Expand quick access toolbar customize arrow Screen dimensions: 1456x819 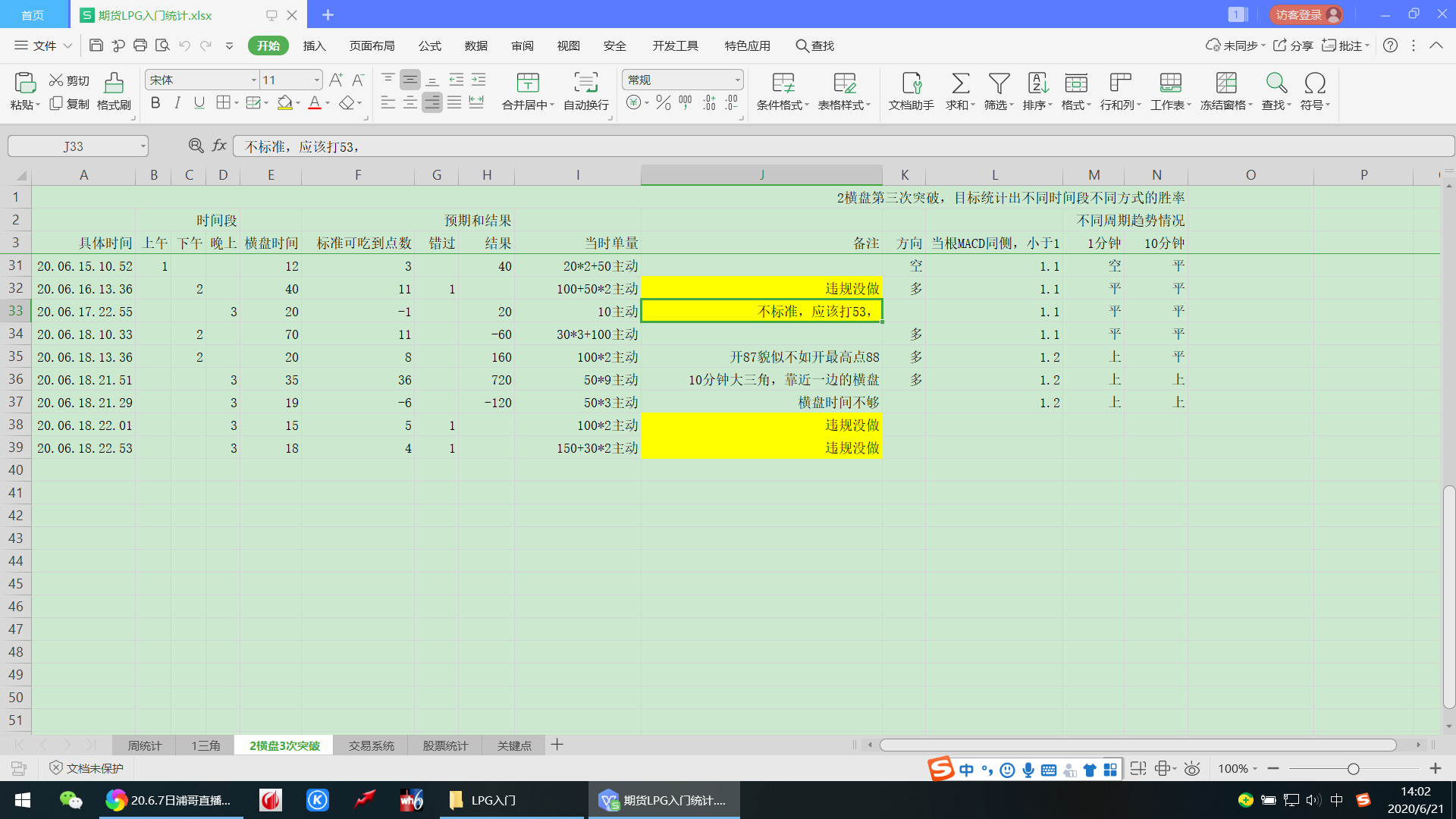coord(229,45)
